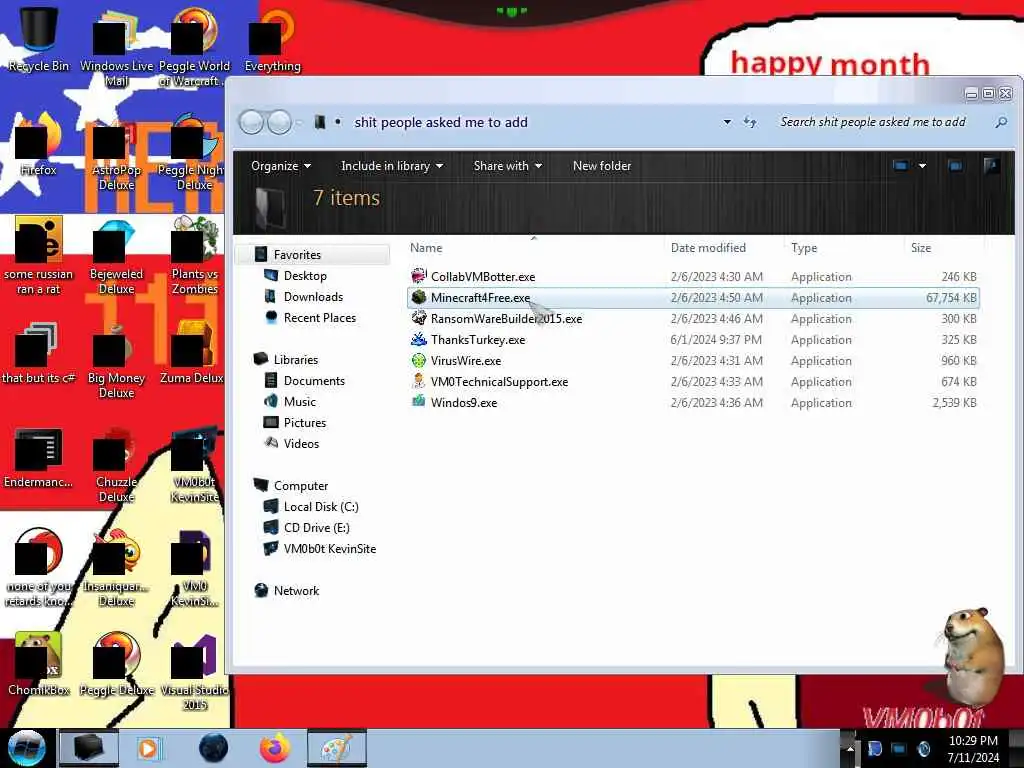
Task: Open Videos library
Action: pos(301,443)
